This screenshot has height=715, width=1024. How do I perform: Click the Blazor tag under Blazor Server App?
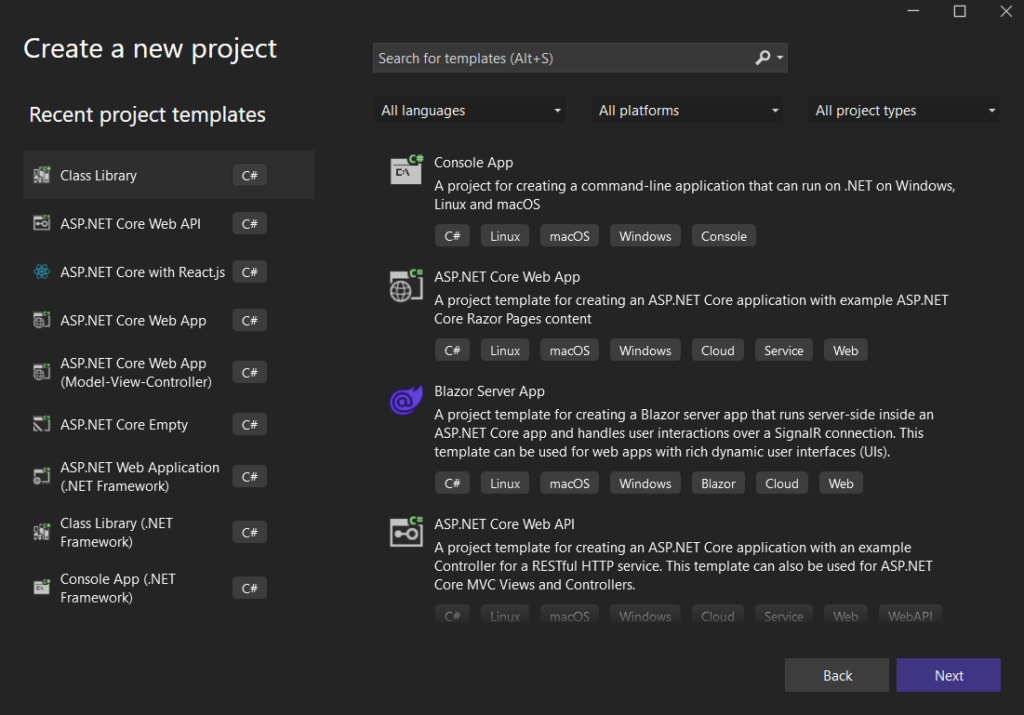[718, 482]
